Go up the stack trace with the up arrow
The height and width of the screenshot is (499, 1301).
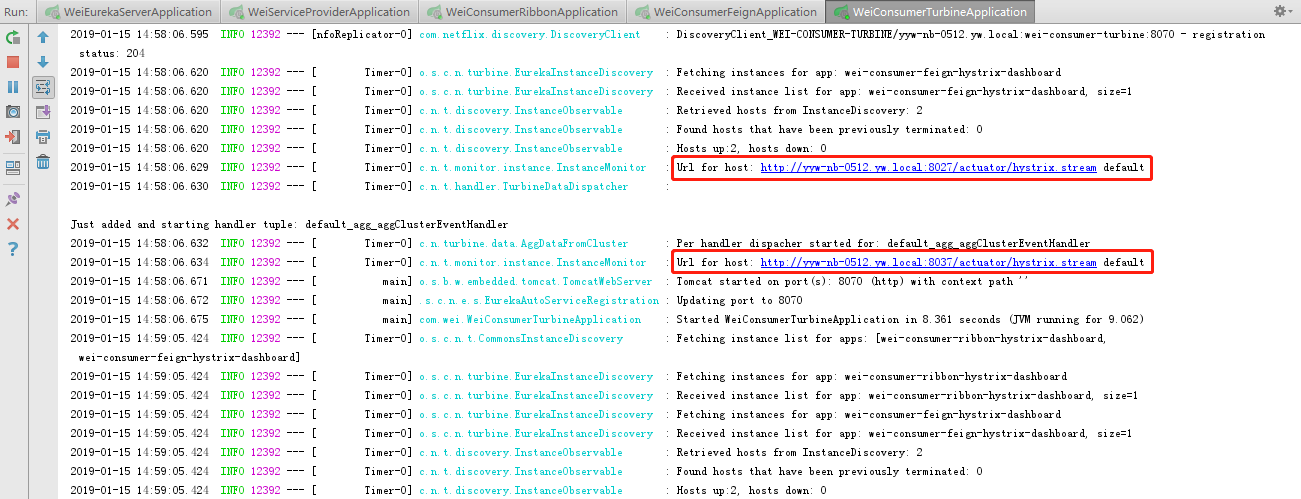[x=43, y=37]
